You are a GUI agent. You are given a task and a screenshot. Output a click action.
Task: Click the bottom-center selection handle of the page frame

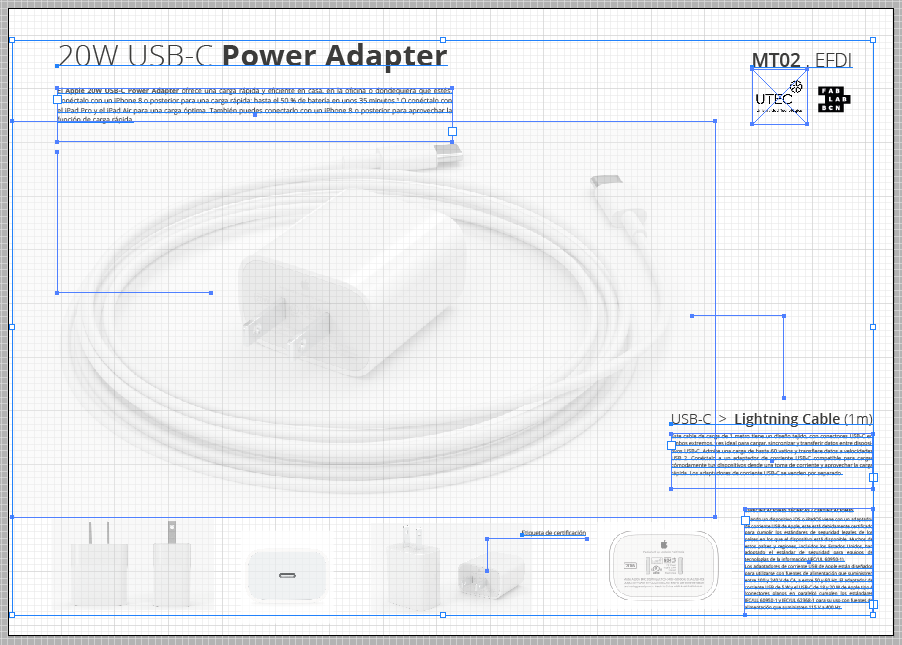pos(443,614)
